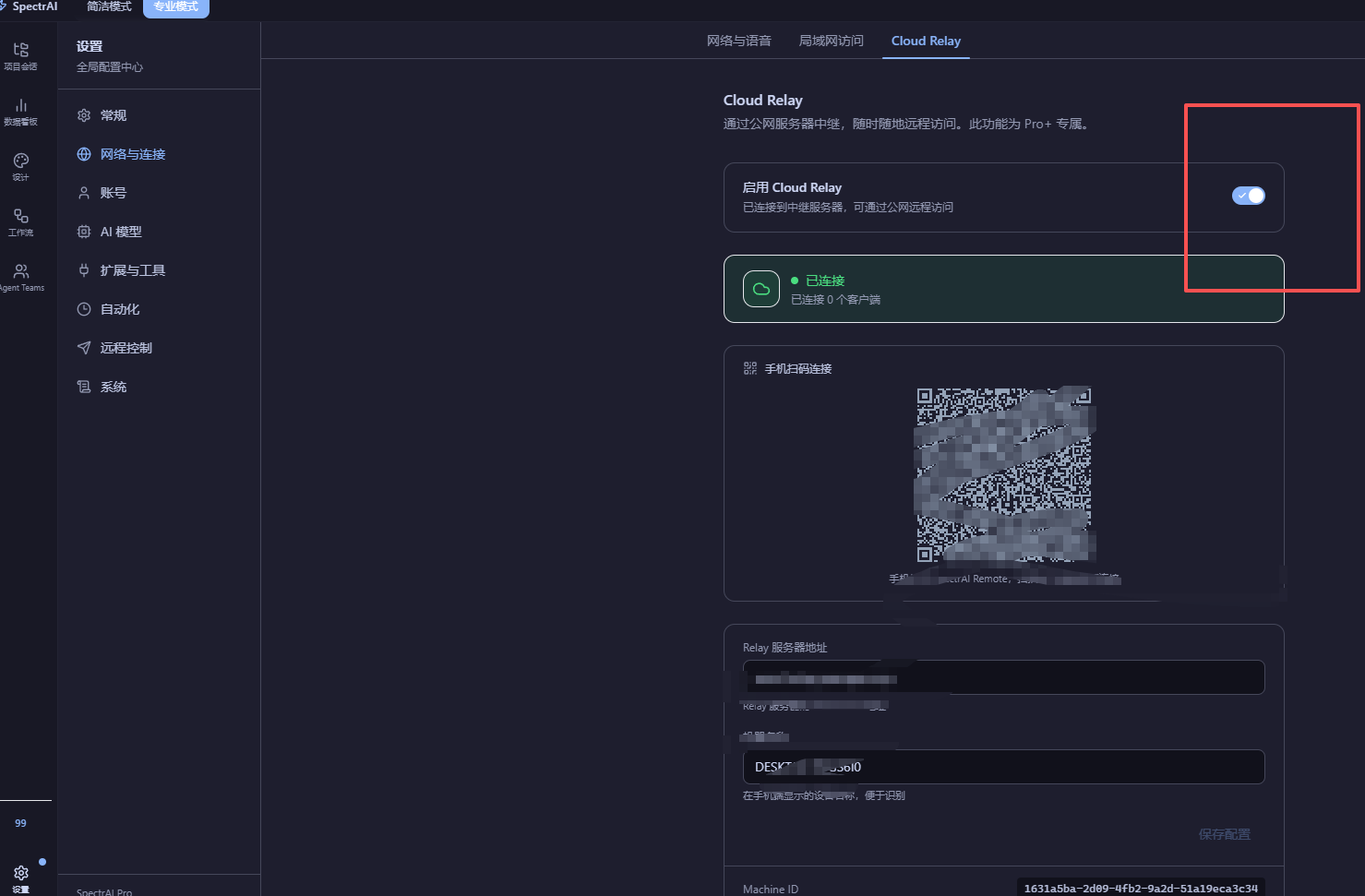The height and width of the screenshot is (896, 1365).
Task: Open the Cloud Relay tab
Action: coord(926,41)
